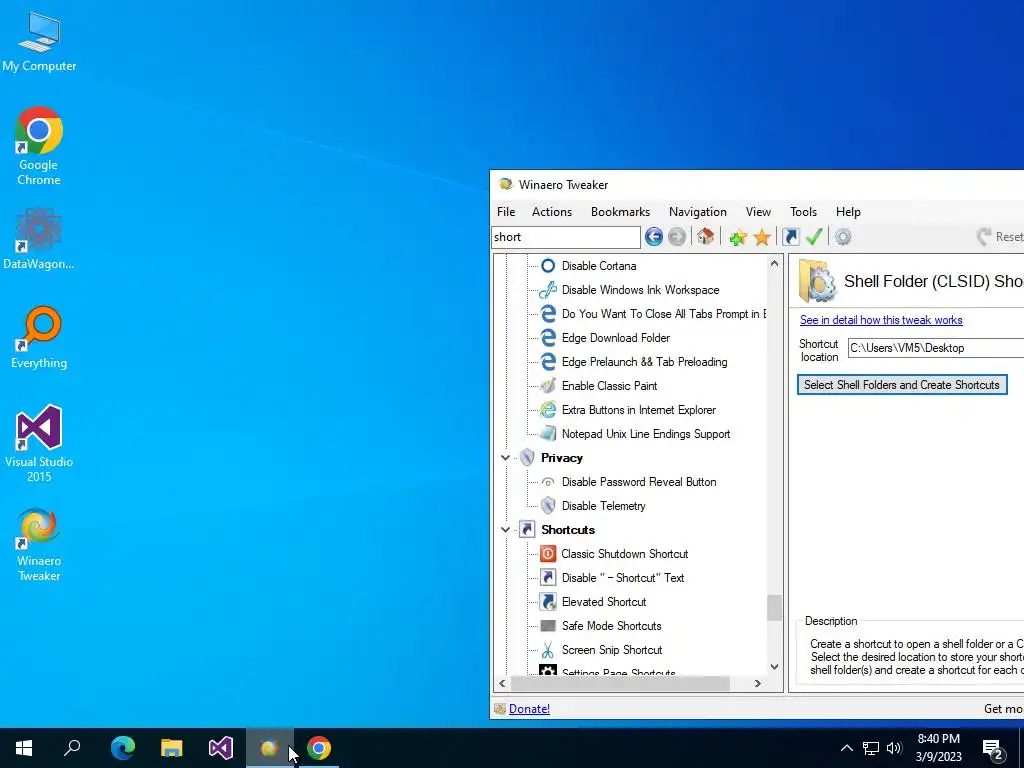Click Select Shell Folders and Create Shortcuts

[902, 385]
